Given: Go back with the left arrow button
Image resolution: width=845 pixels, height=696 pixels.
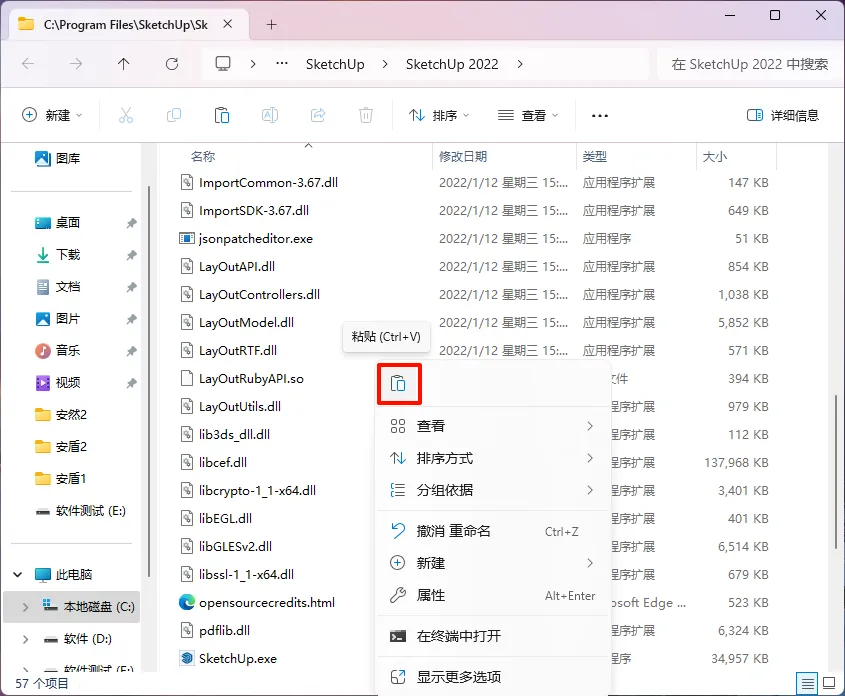Looking at the screenshot, I should pos(28,64).
